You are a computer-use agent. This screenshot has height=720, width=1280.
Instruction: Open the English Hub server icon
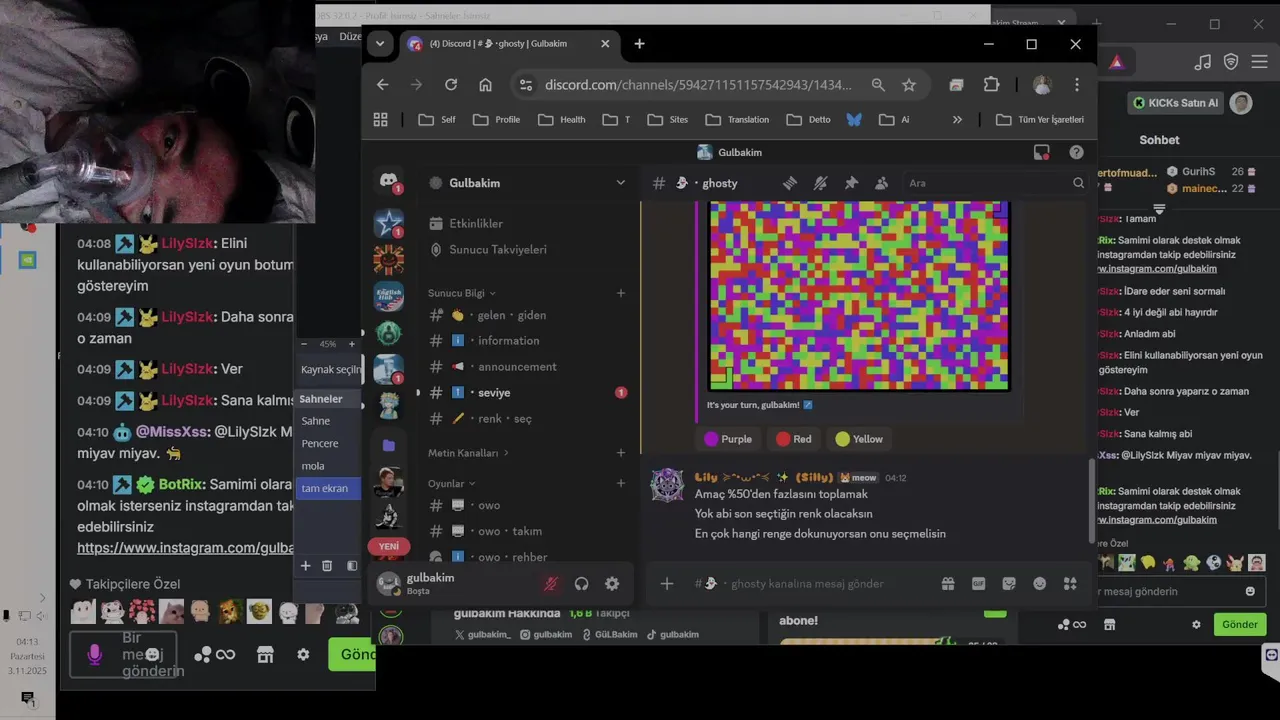click(389, 296)
